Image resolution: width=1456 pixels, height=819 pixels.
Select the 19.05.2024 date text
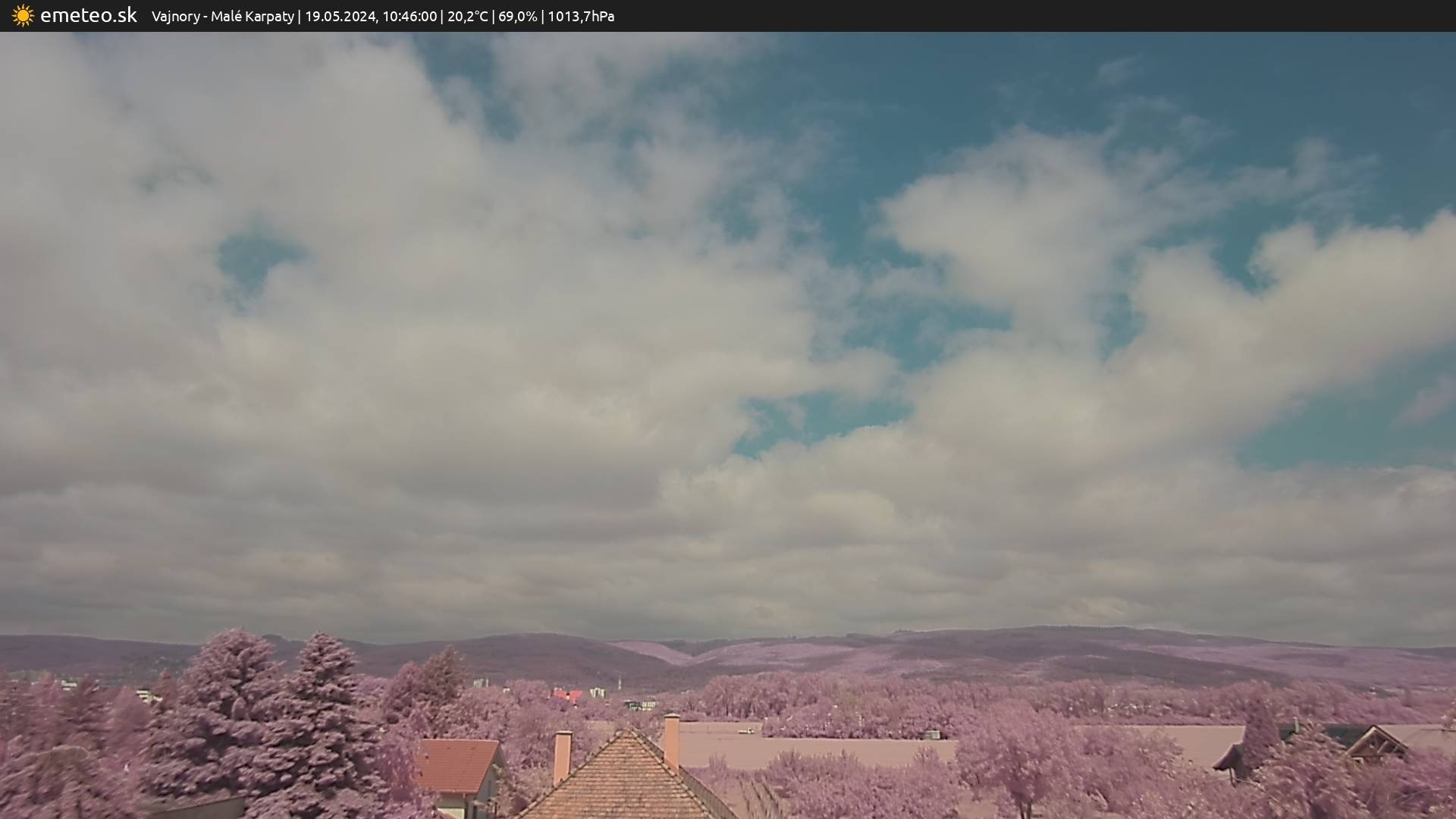click(340, 17)
